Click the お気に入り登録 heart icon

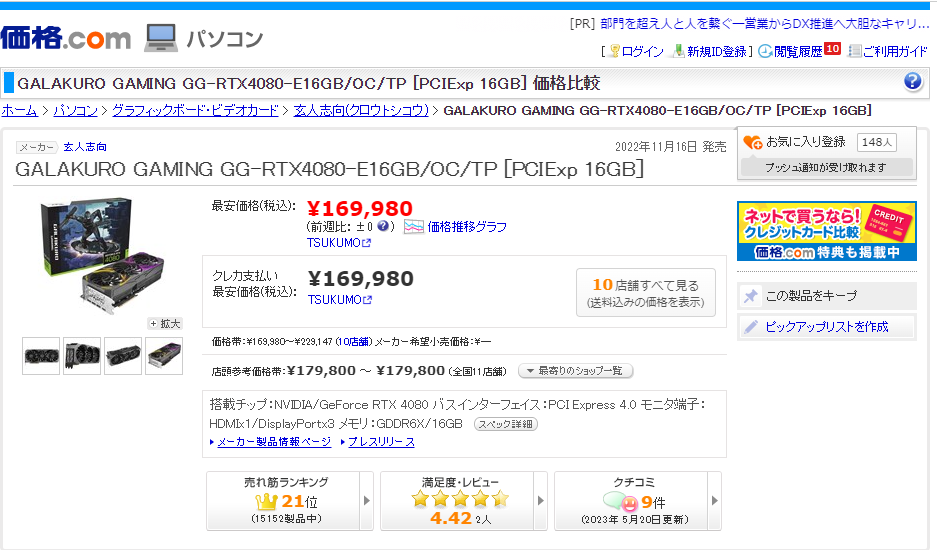[752, 142]
